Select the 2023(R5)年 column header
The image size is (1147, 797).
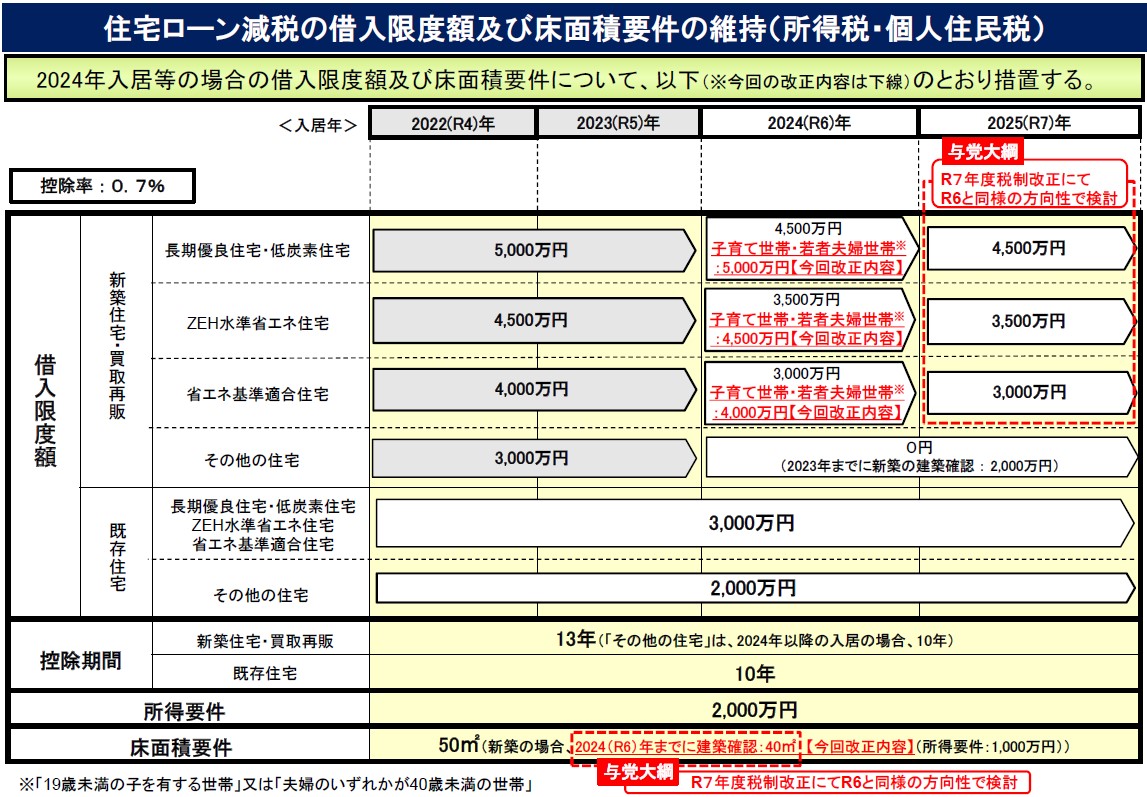618,123
